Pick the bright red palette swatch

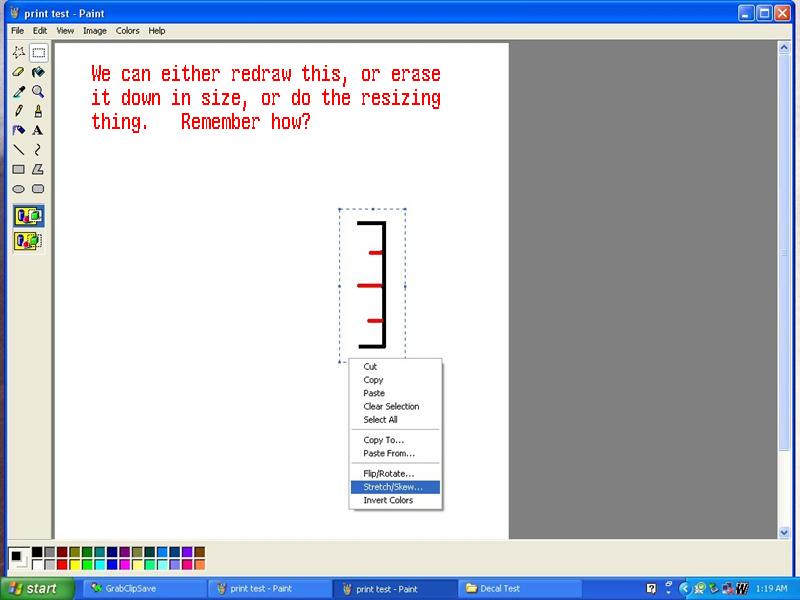tap(62, 564)
